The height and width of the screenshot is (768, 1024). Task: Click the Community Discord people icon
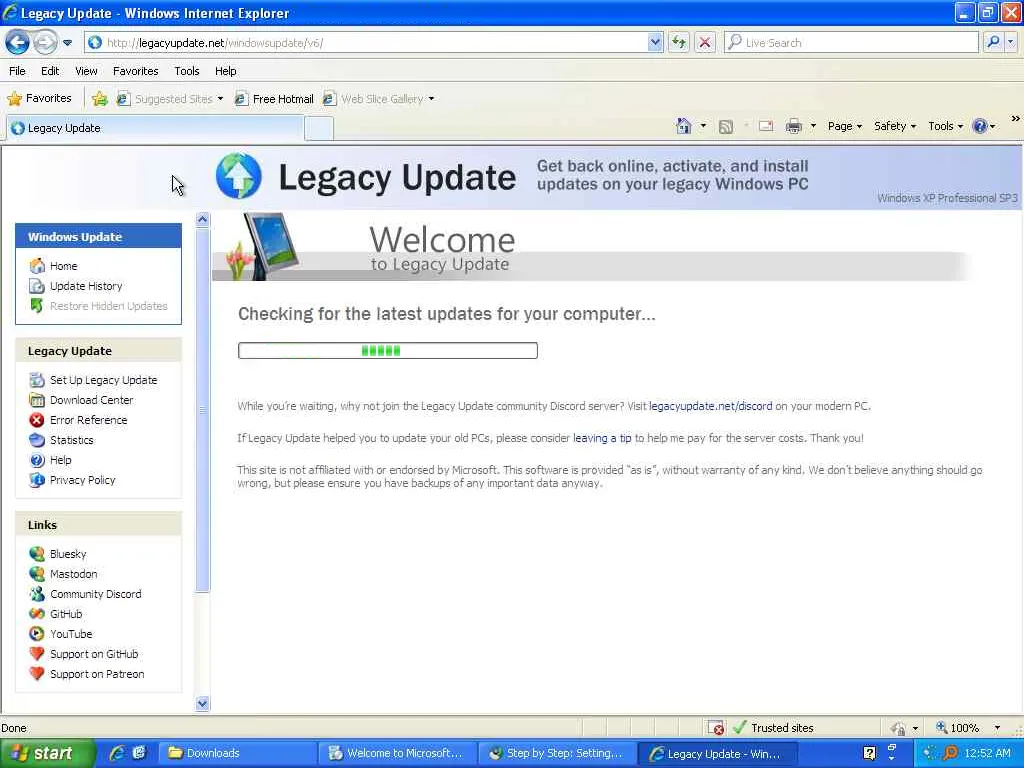pos(37,594)
